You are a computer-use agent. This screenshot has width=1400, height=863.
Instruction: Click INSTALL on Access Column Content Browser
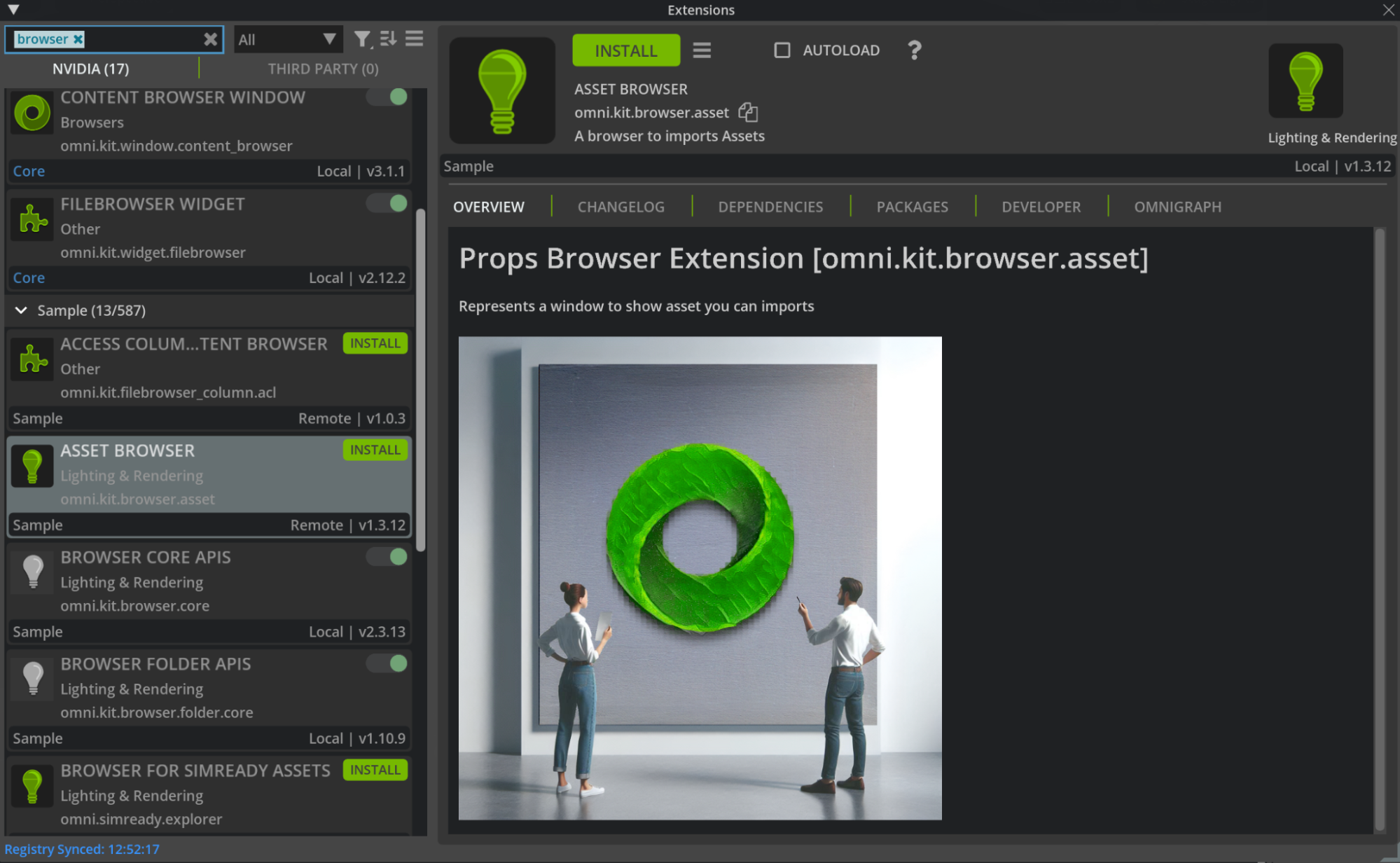point(375,343)
